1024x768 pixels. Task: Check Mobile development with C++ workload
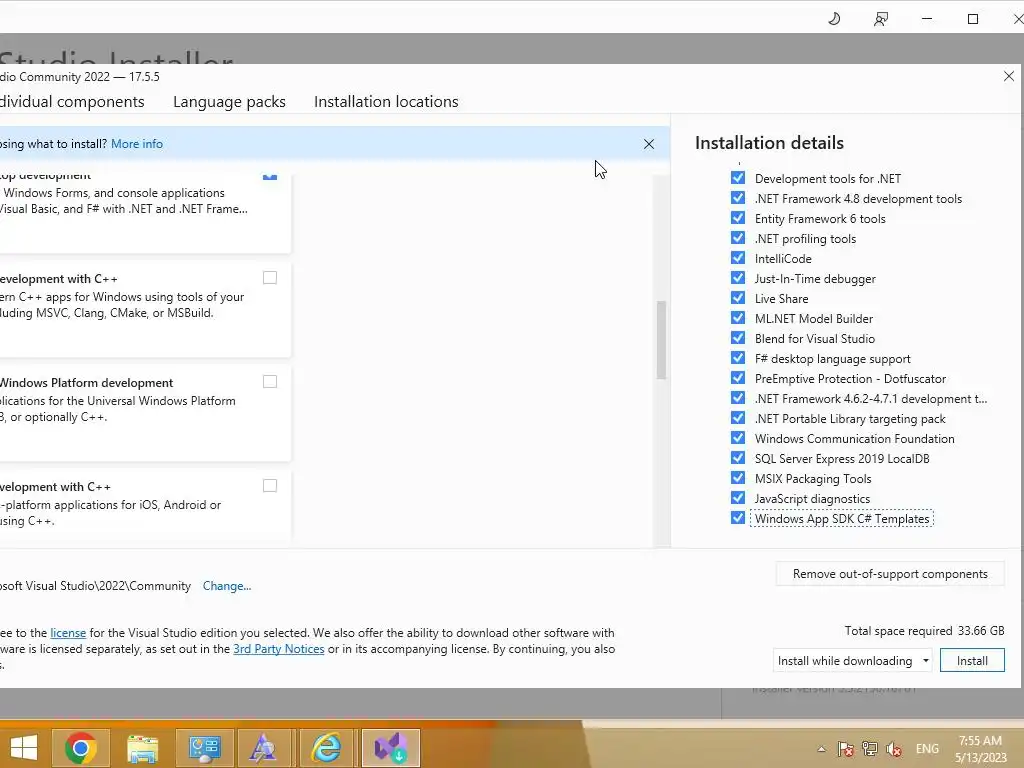[270, 485]
